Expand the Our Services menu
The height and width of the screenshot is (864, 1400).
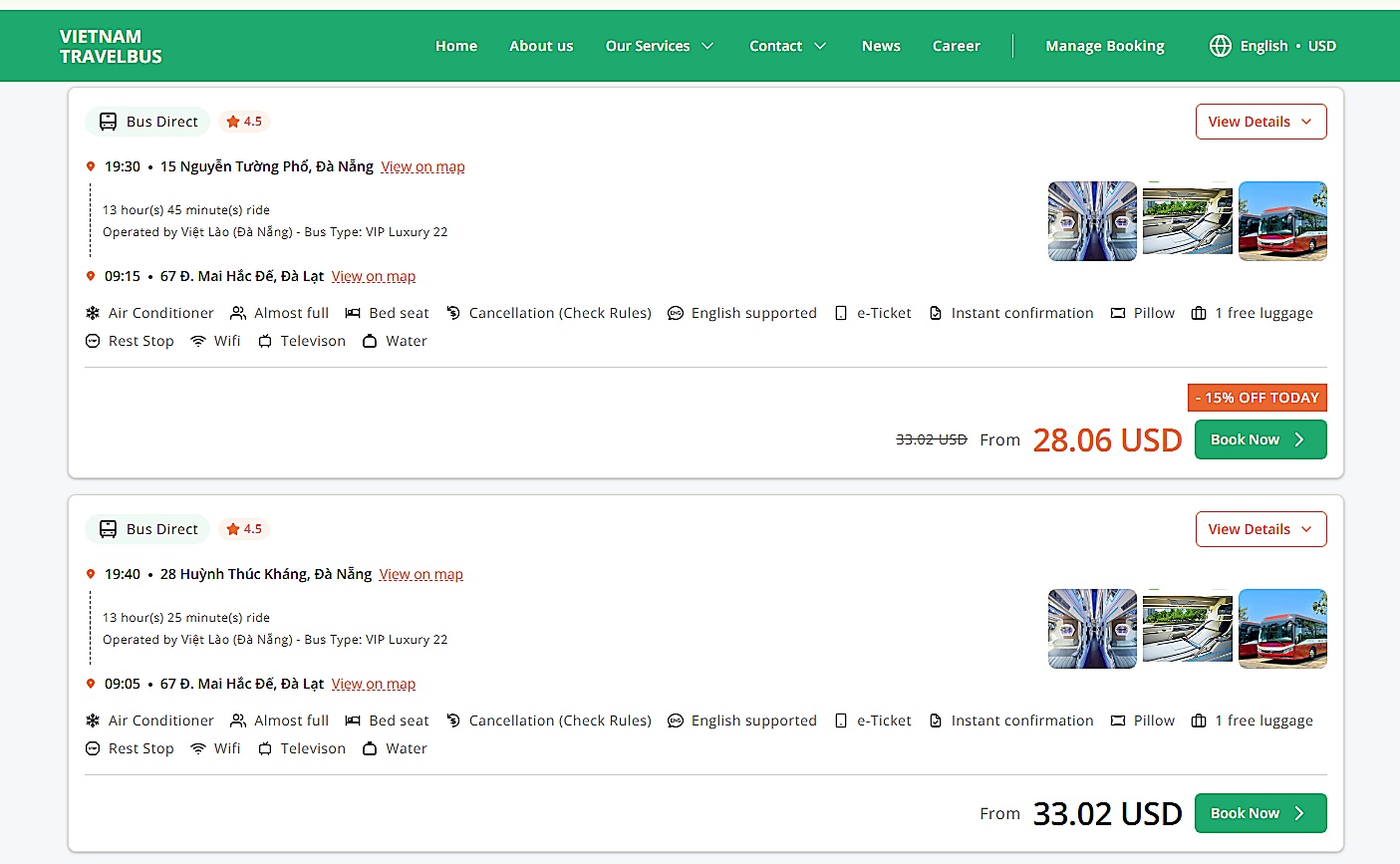click(660, 46)
